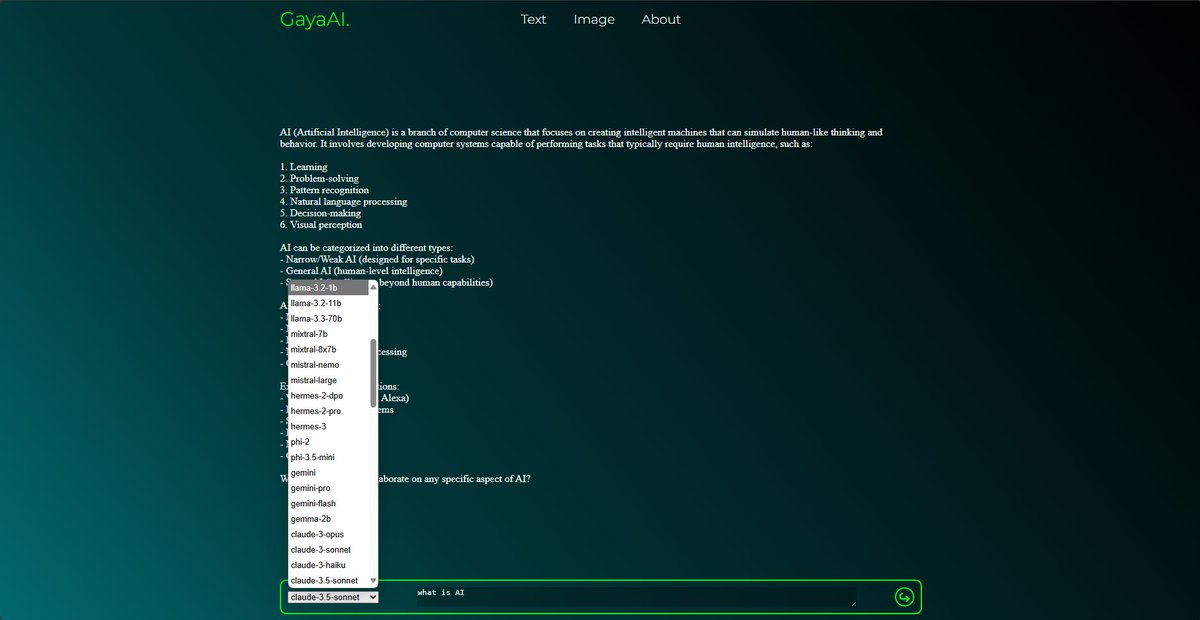
Task: Select llama-3.3-70b from the model list
Action: tap(328, 318)
